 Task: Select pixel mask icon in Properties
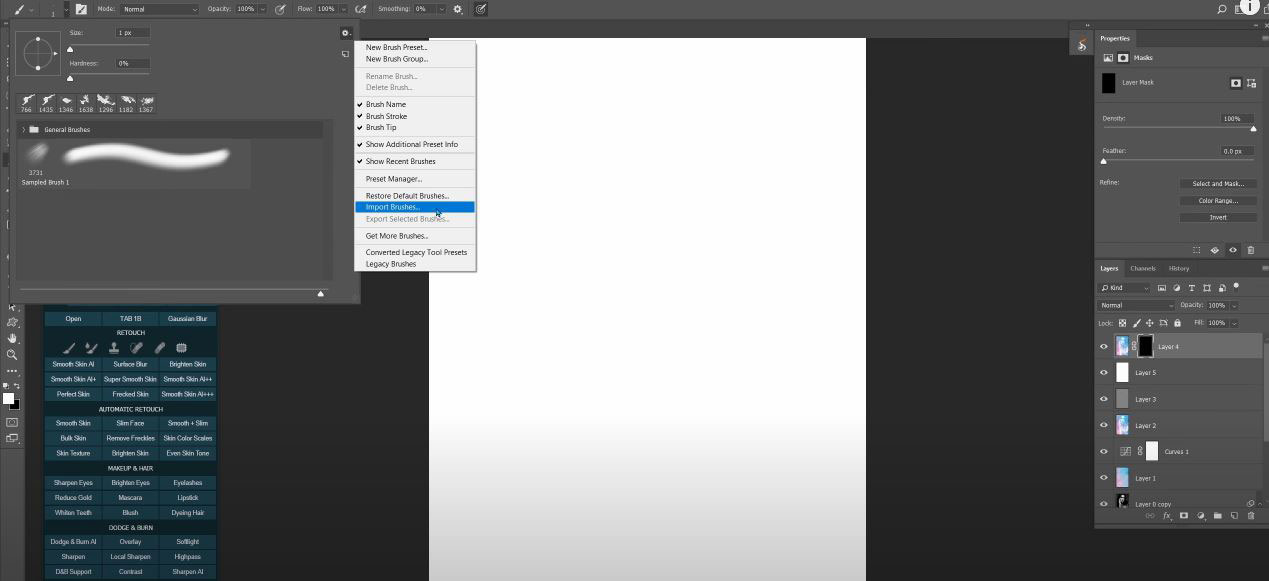pyautogui.click(x=1236, y=84)
